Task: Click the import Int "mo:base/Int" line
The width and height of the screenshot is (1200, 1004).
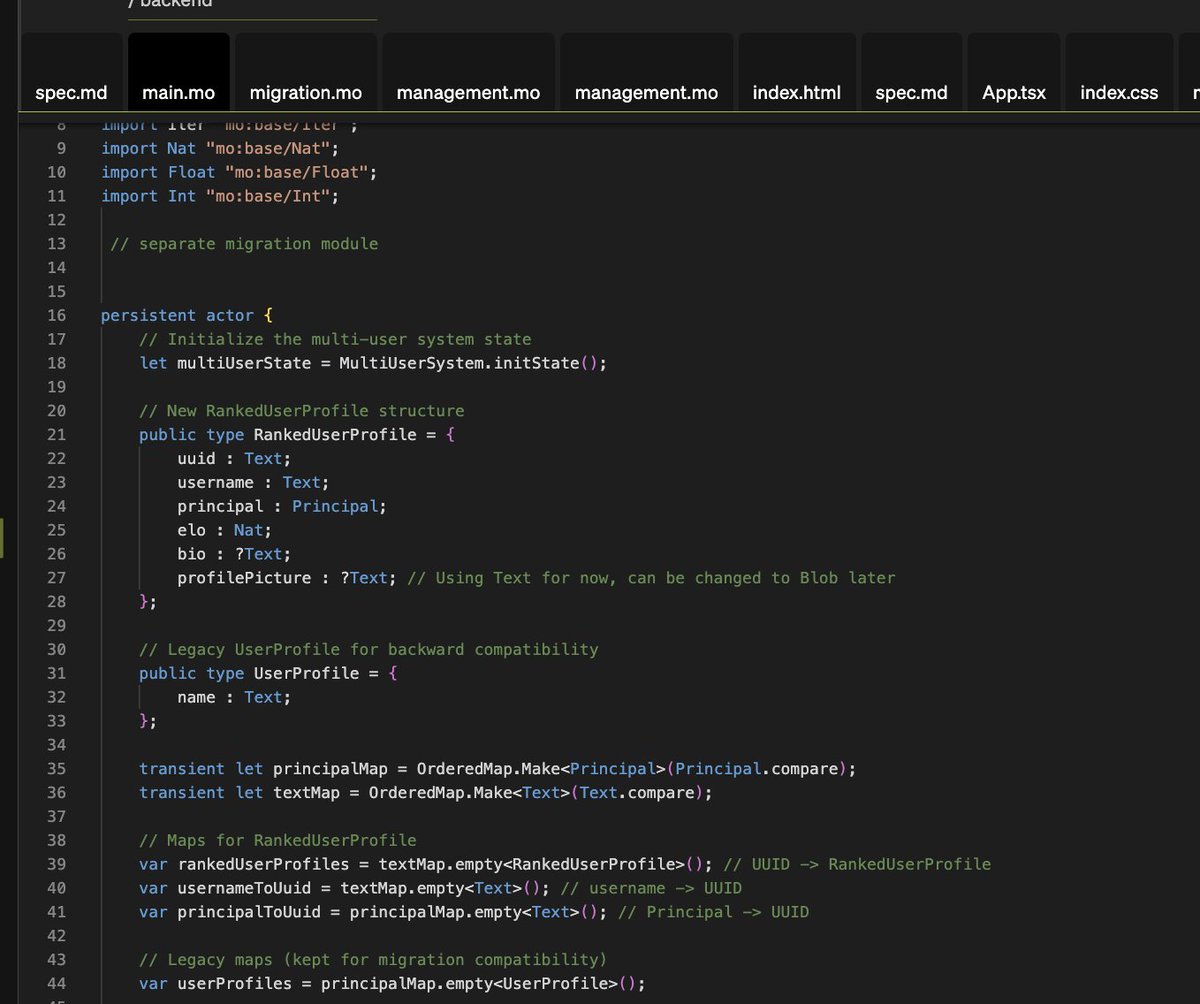Action: pos(220,196)
